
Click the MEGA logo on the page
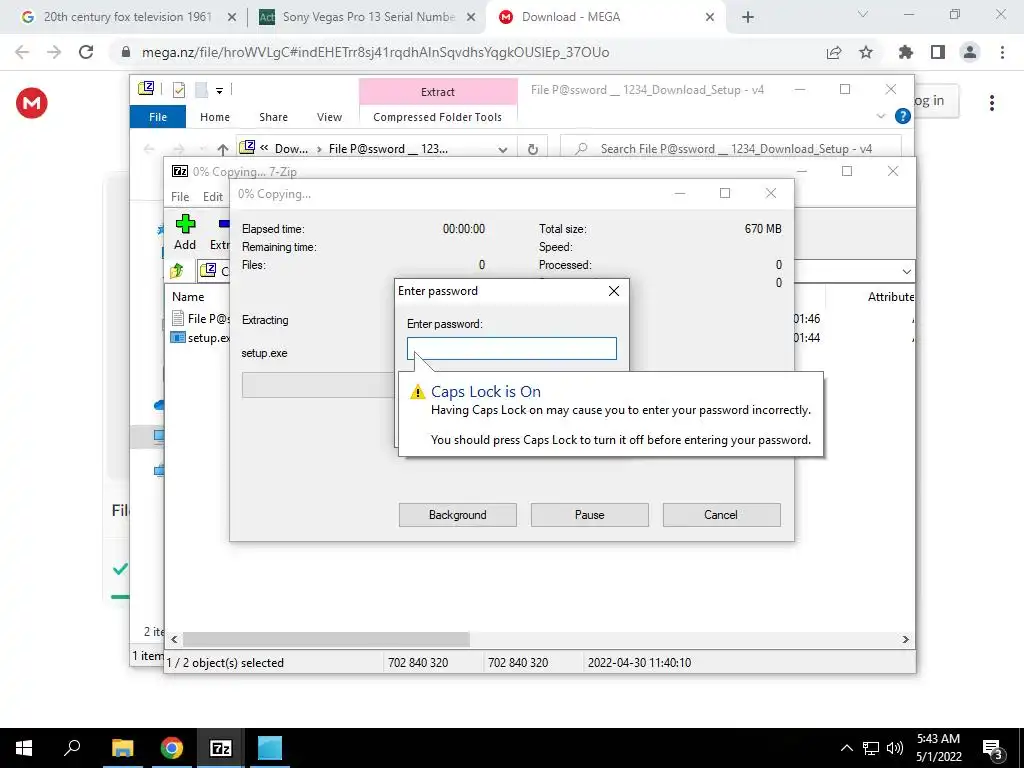(31, 103)
